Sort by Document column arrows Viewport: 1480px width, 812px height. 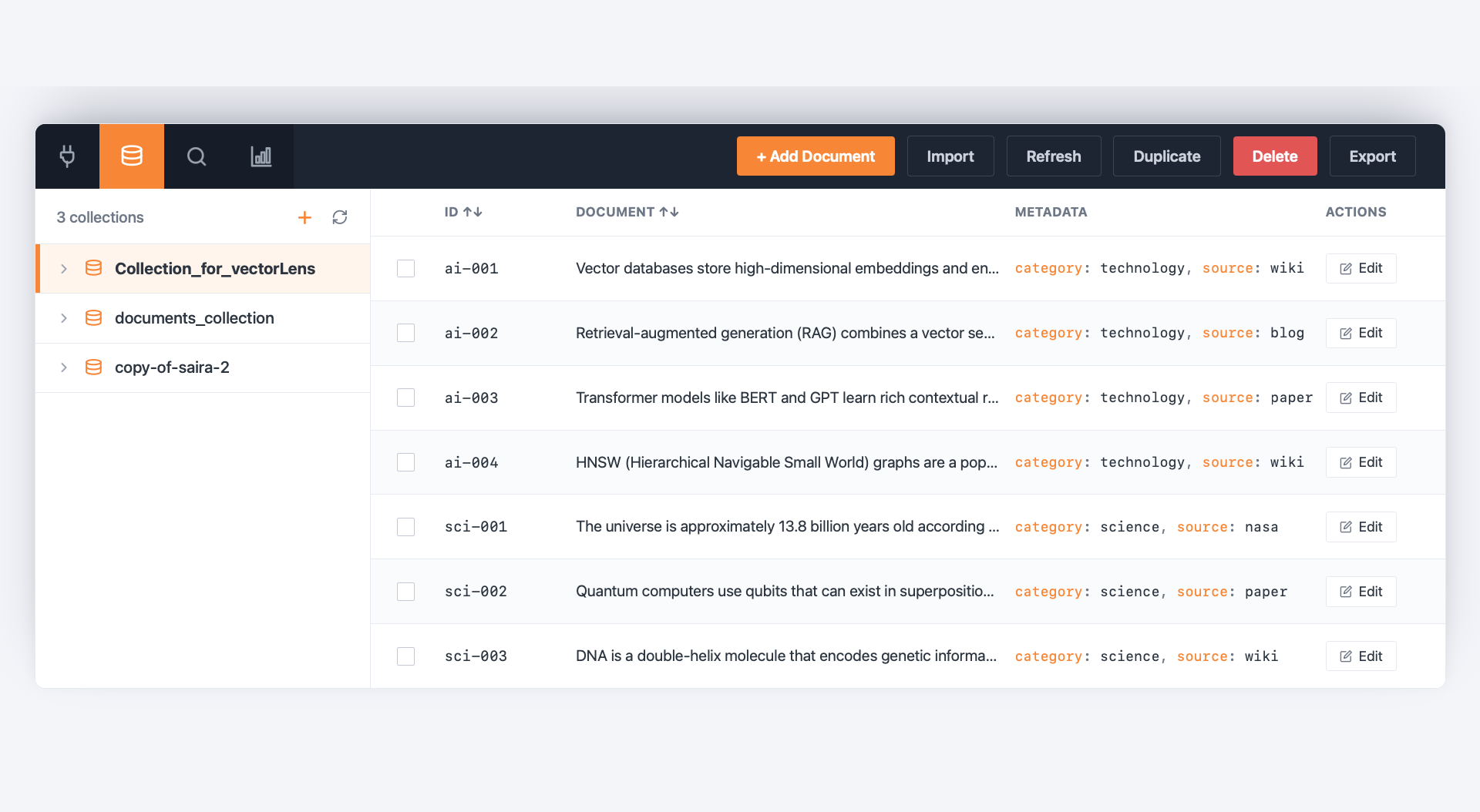(x=669, y=212)
